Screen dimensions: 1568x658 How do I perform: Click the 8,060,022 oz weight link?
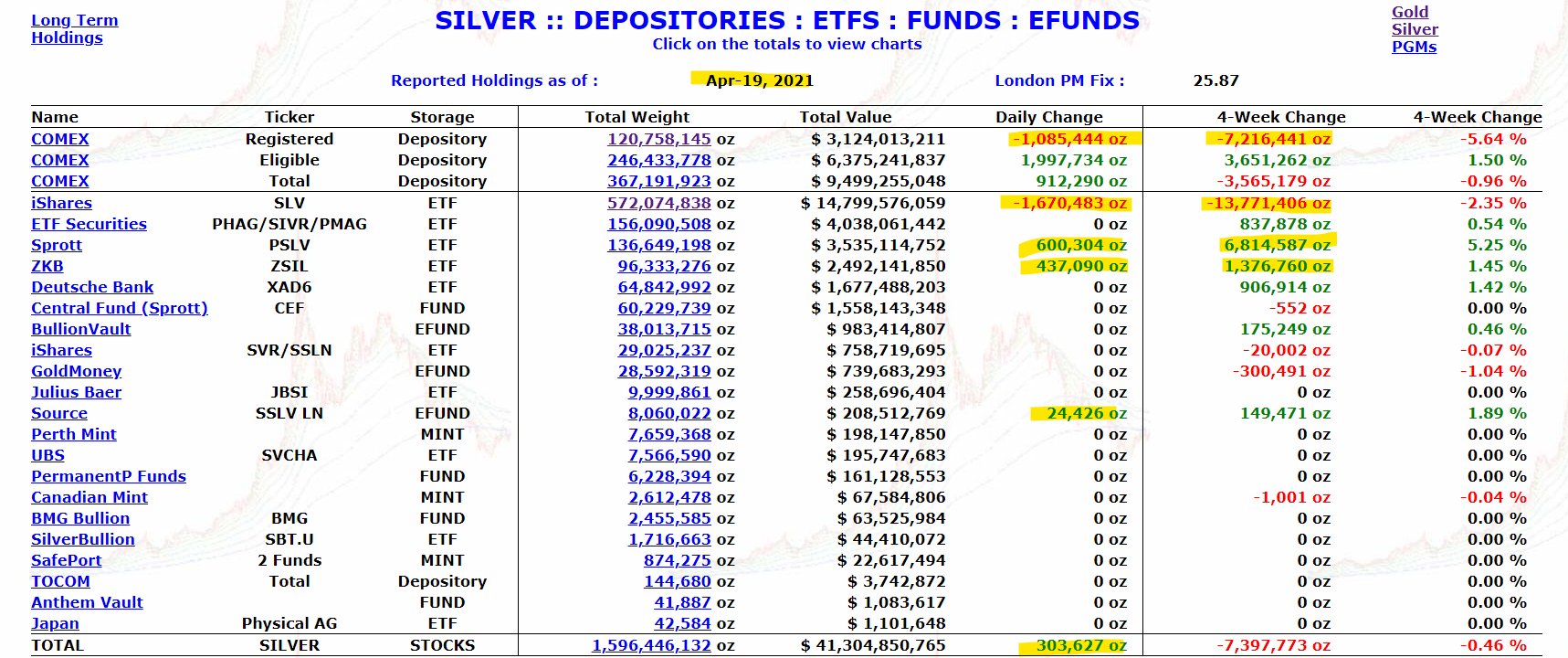[669, 413]
